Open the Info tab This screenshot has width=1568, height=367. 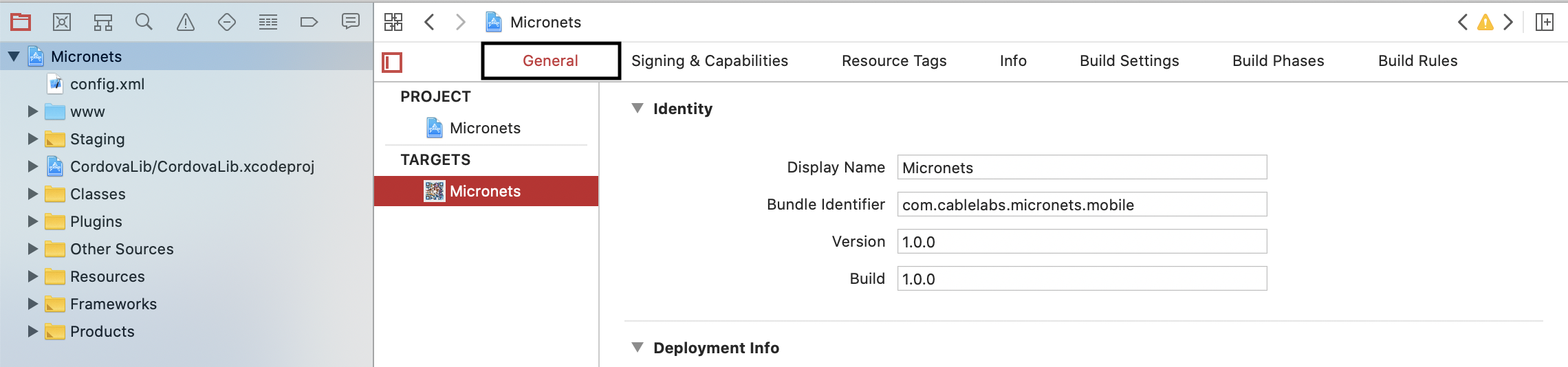click(1013, 60)
